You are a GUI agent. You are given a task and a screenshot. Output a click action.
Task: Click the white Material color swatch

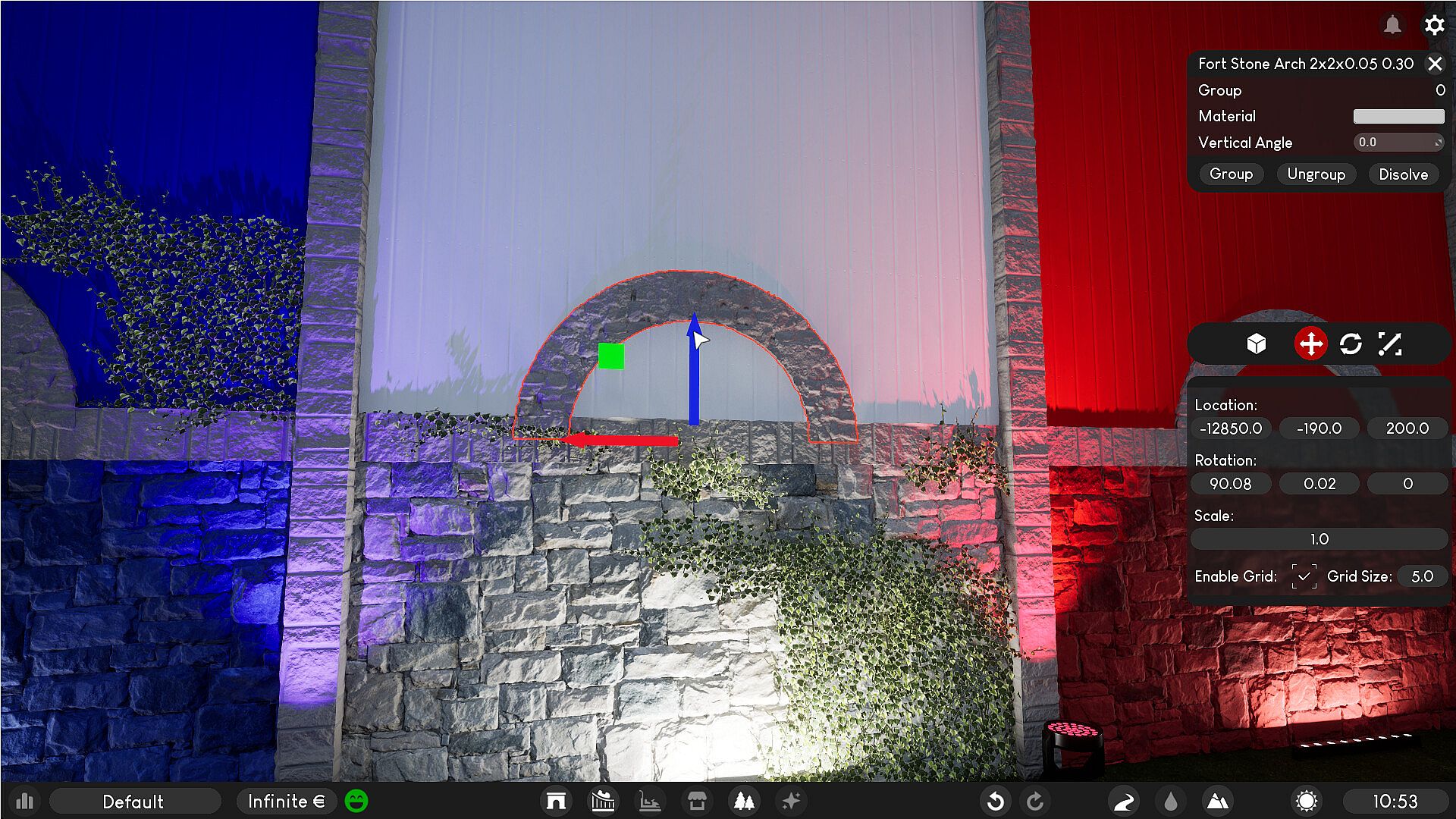pos(1398,116)
